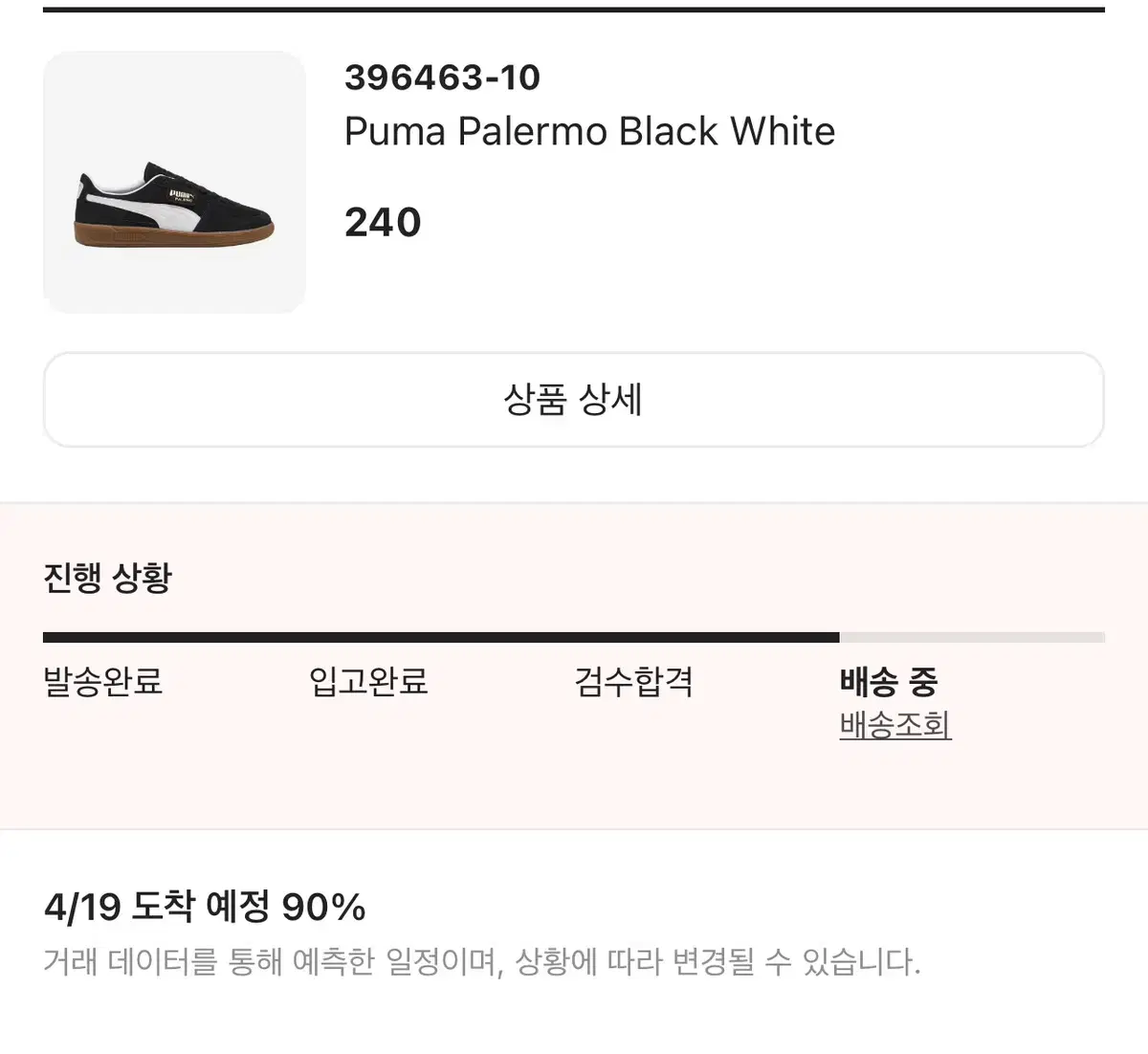Click the model number 396463-10
The height and width of the screenshot is (1054, 1148).
(x=442, y=77)
